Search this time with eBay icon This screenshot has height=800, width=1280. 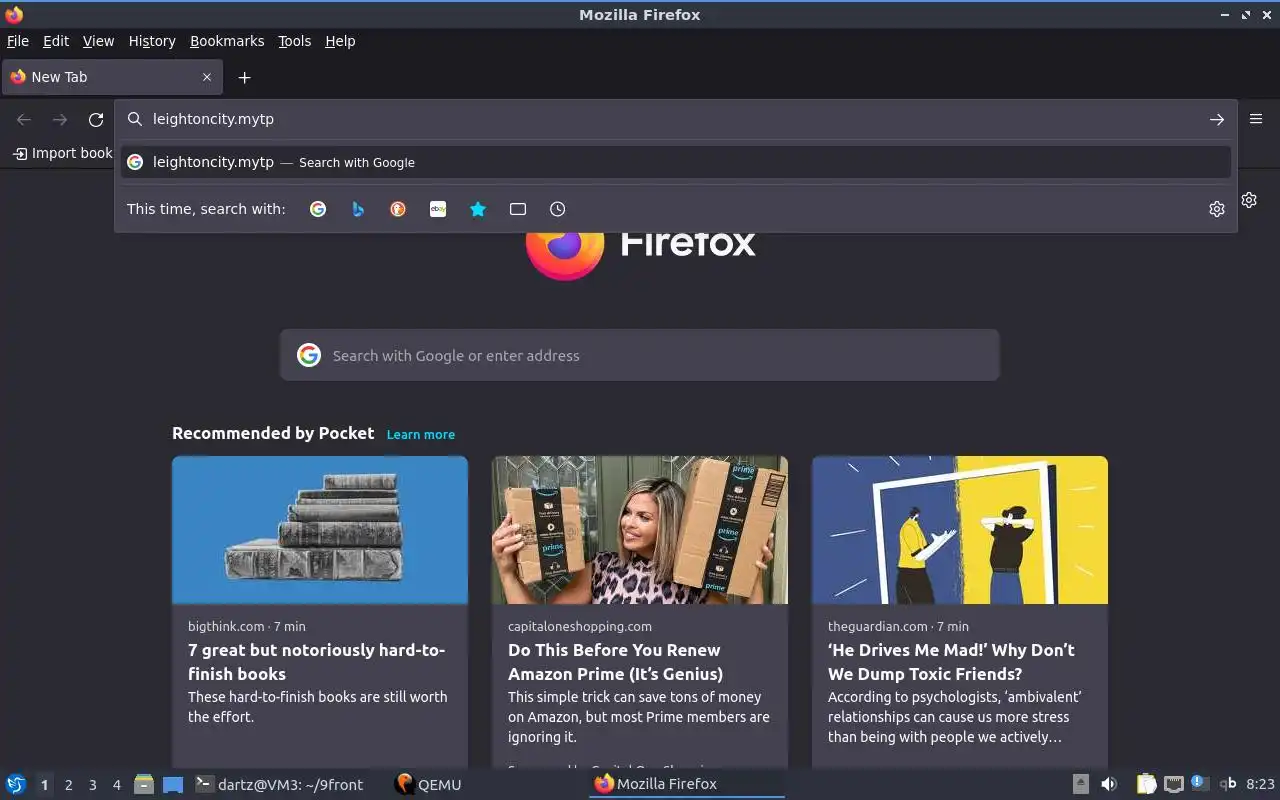click(438, 209)
